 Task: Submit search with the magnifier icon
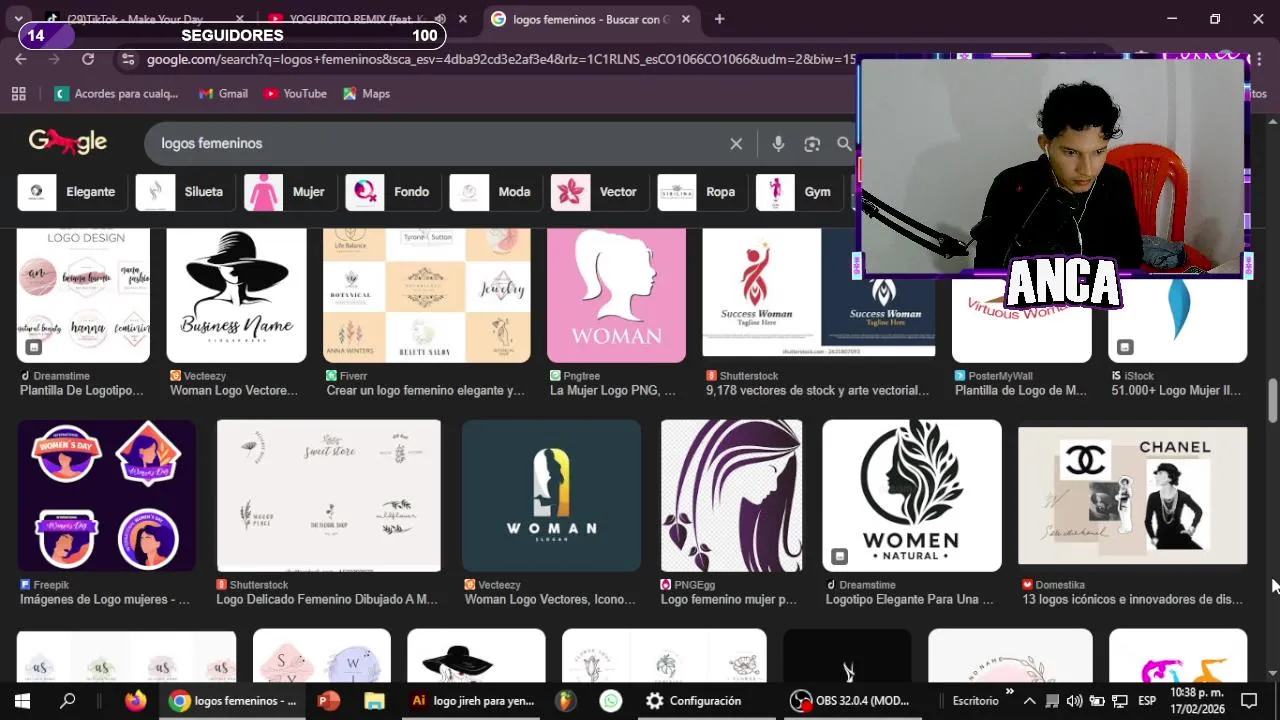(x=844, y=144)
